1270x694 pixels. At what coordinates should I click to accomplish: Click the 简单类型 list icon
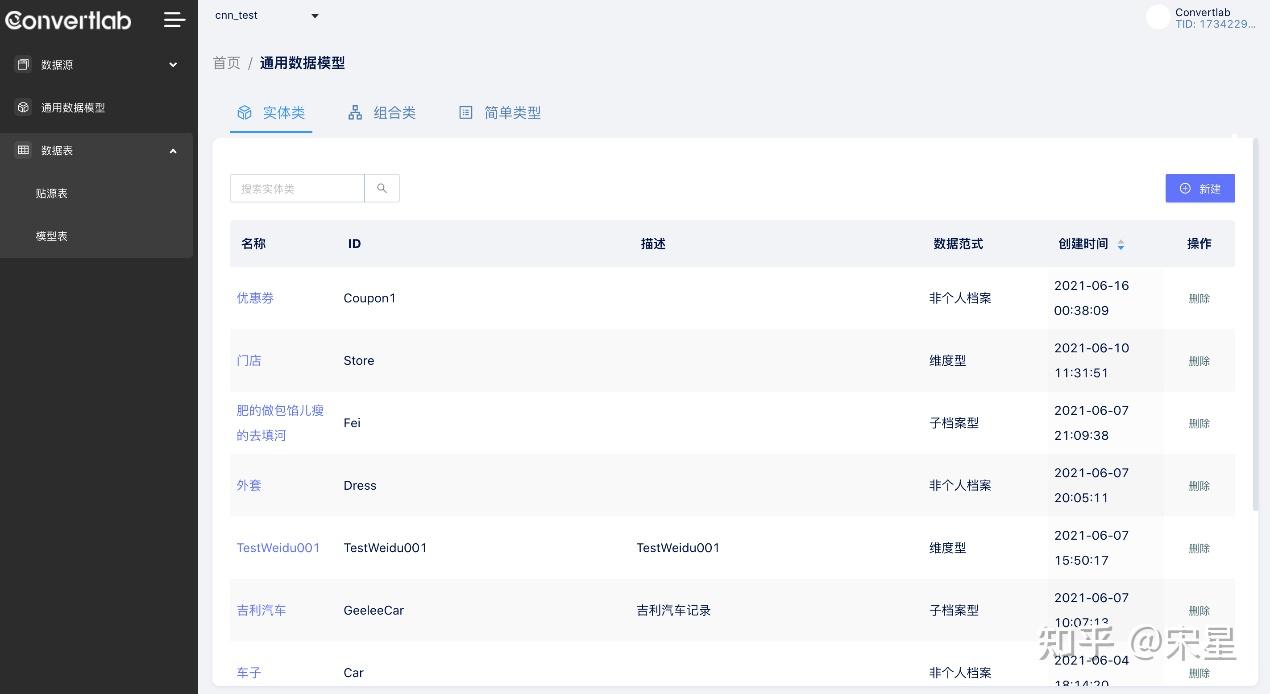tap(465, 113)
